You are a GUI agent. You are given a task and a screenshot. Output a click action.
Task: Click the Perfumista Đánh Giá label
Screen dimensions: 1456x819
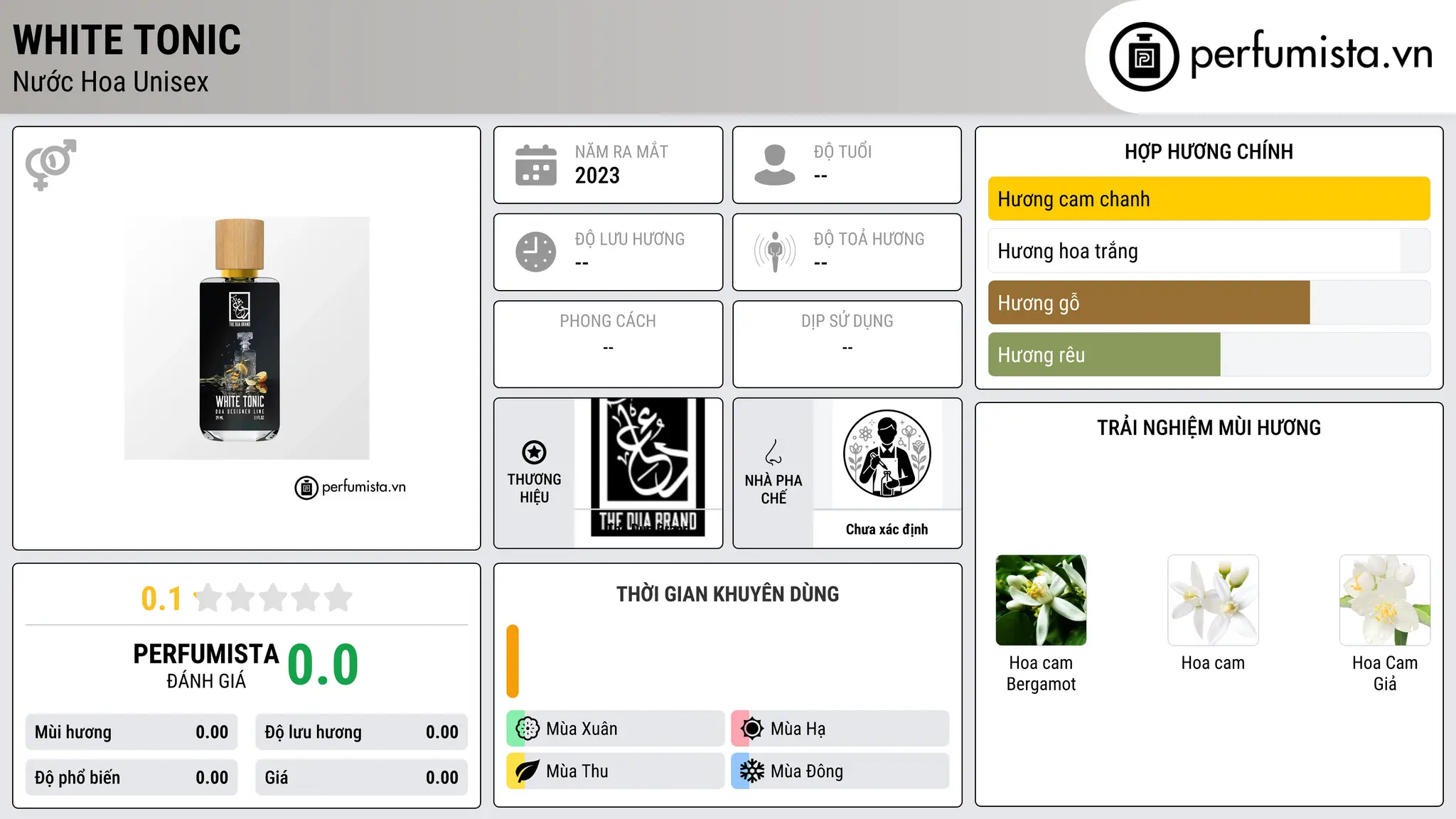click(206, 665)
